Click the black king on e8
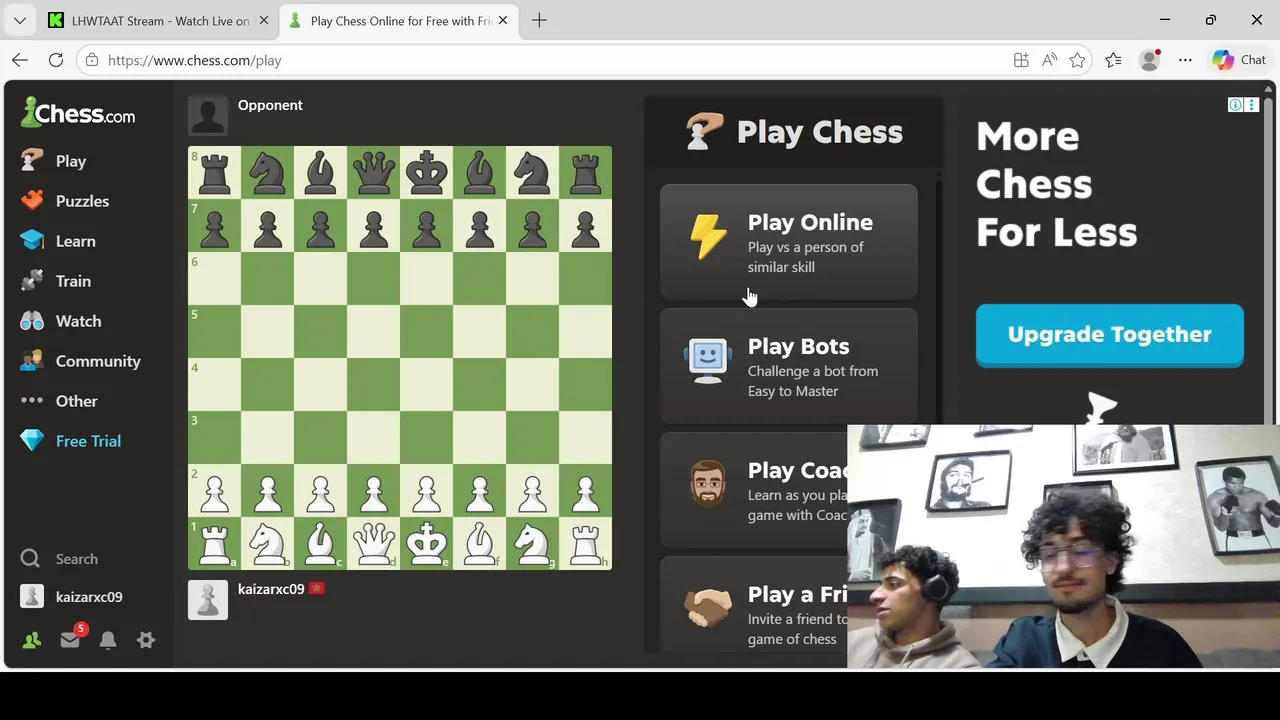 [x=426, y=172]
